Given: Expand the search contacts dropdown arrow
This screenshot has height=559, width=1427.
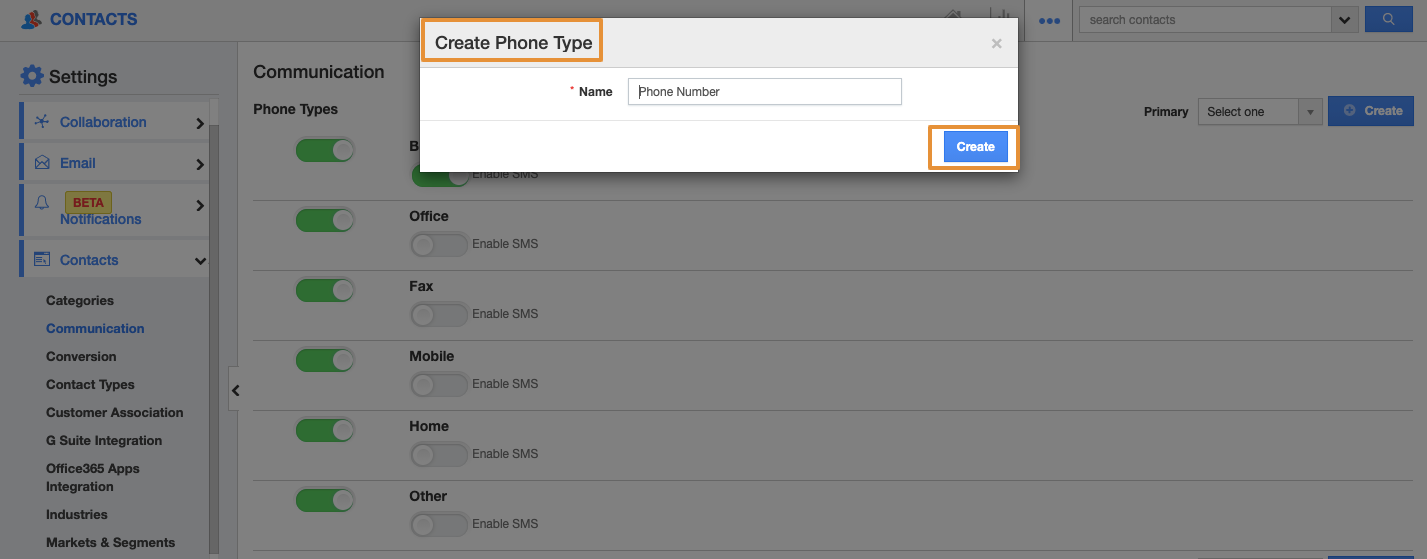Looking at the screenshot, I should [1345, 19].
